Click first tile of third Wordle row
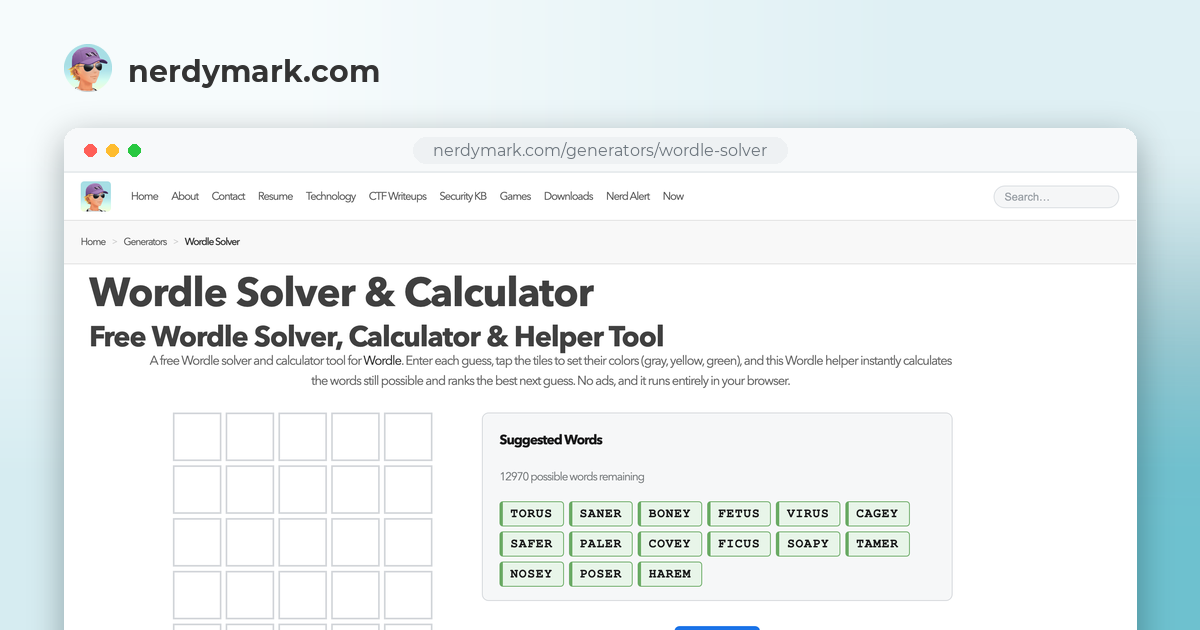1200x630 pixels. (197, 543)
